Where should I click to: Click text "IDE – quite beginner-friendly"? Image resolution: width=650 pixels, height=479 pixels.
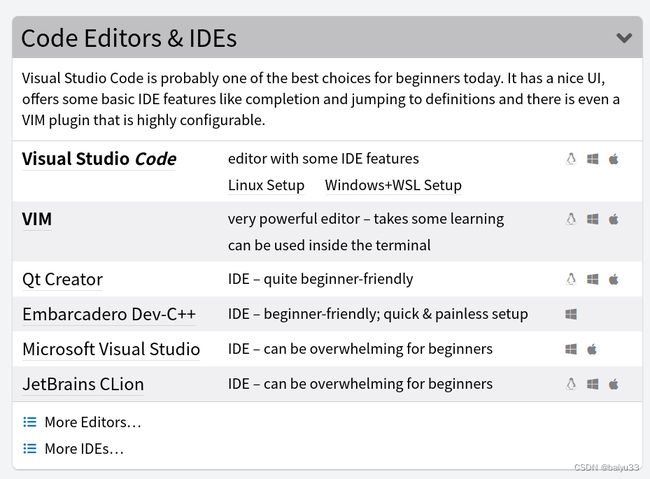pos(320,279)
